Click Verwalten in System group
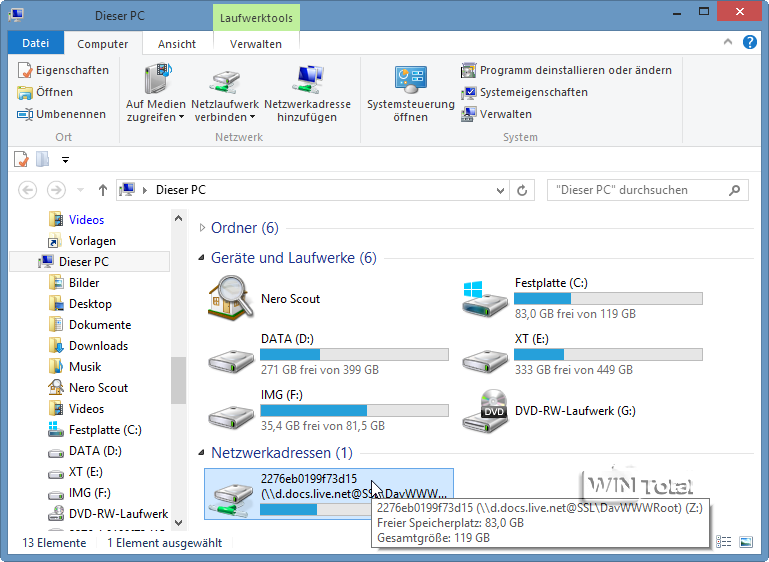 coord(496,114)
